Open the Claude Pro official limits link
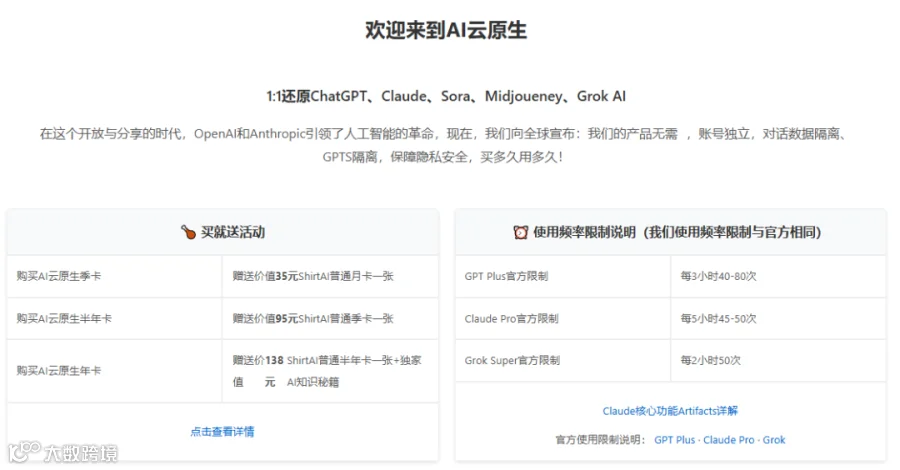This screenshot has width=900, height=470. pyautogui.click(x=728, y=440)
